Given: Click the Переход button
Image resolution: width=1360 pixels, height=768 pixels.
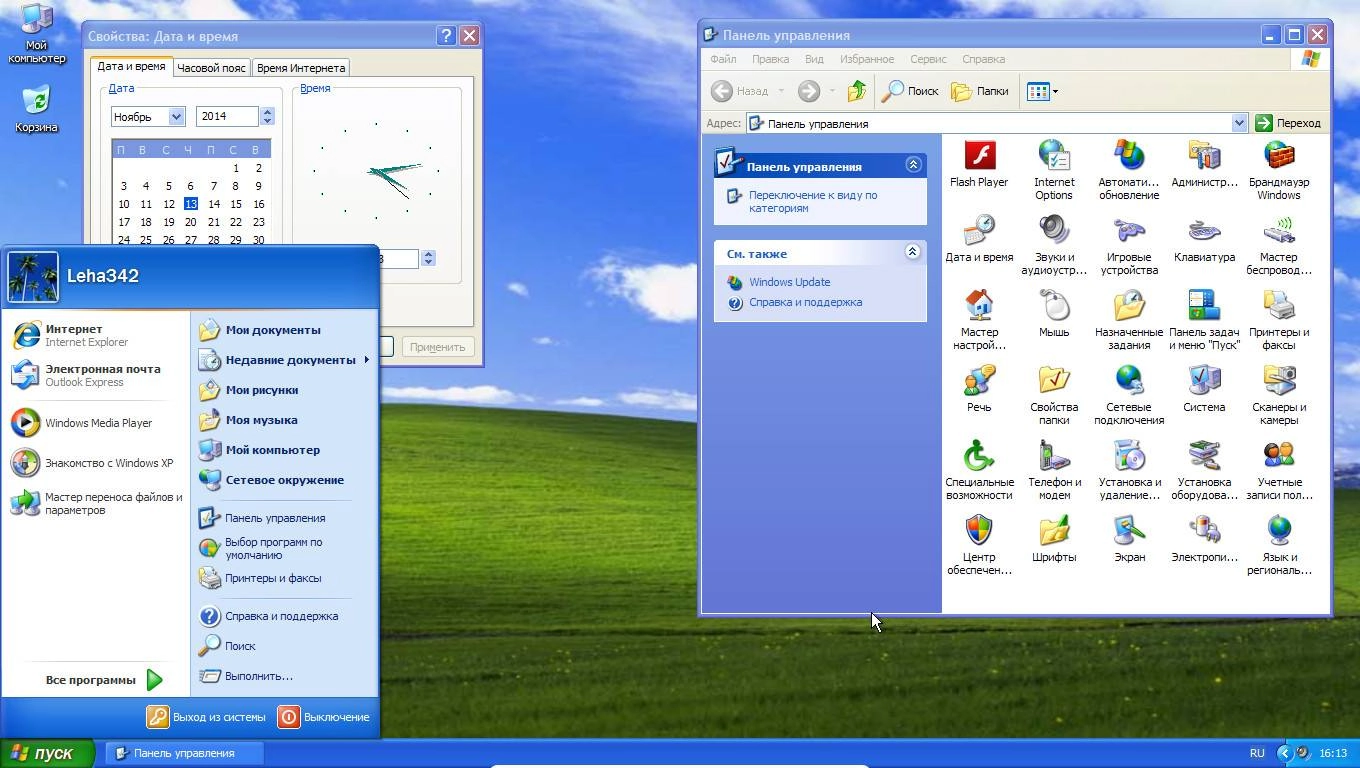Looking at the screenshot, I should 1289,123.
